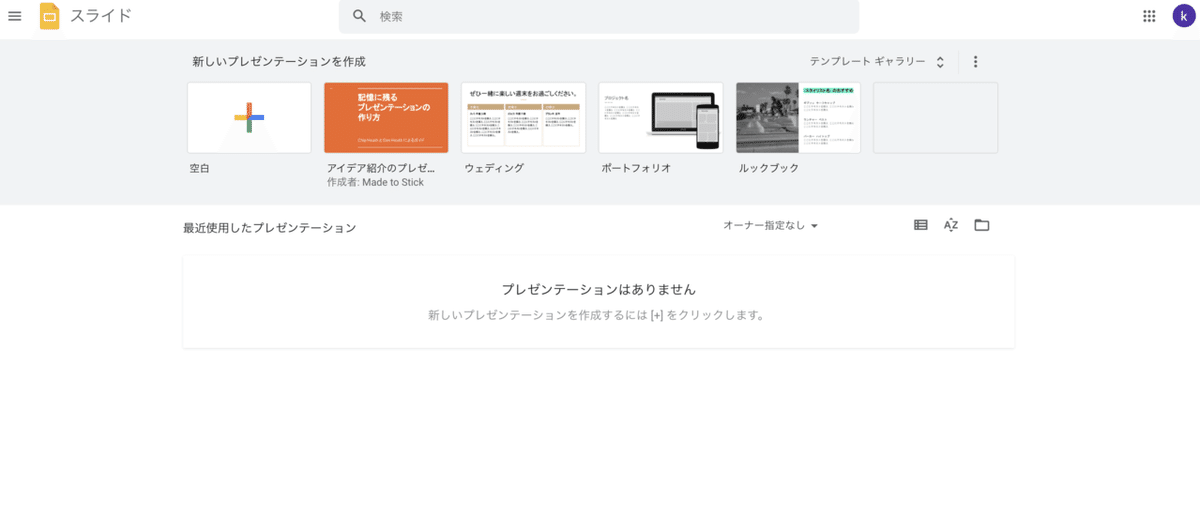Image resolution: width=1200 pixels, height=516 pixels.
Task: Open the ウェディング template thumbnail
Action: pos(524,118)
